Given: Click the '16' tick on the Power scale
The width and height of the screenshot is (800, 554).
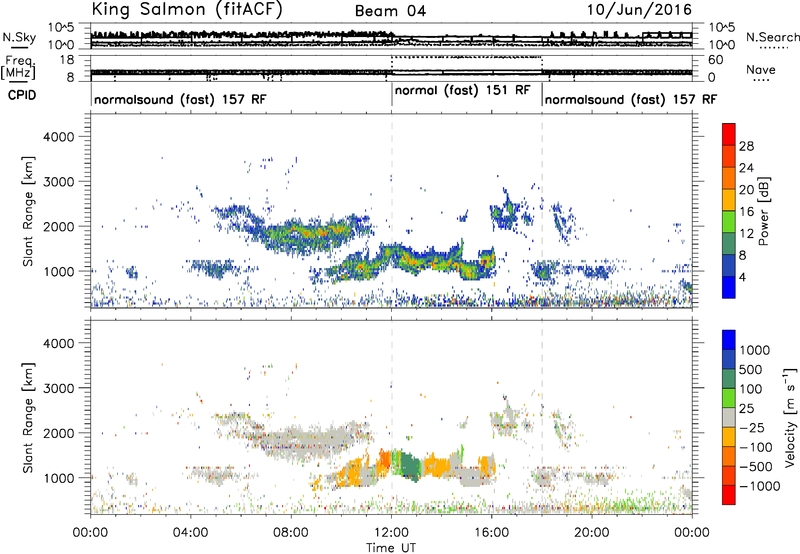Looking at the screenshot, I should tap(746, 212).
